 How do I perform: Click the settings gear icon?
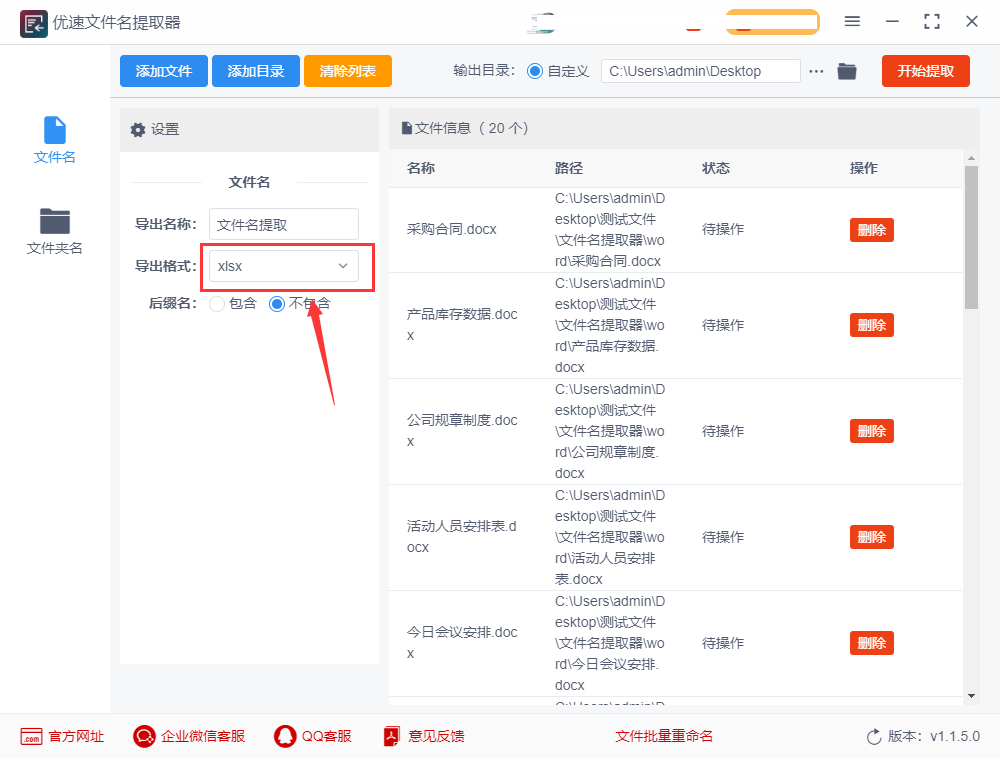point(138,130)
